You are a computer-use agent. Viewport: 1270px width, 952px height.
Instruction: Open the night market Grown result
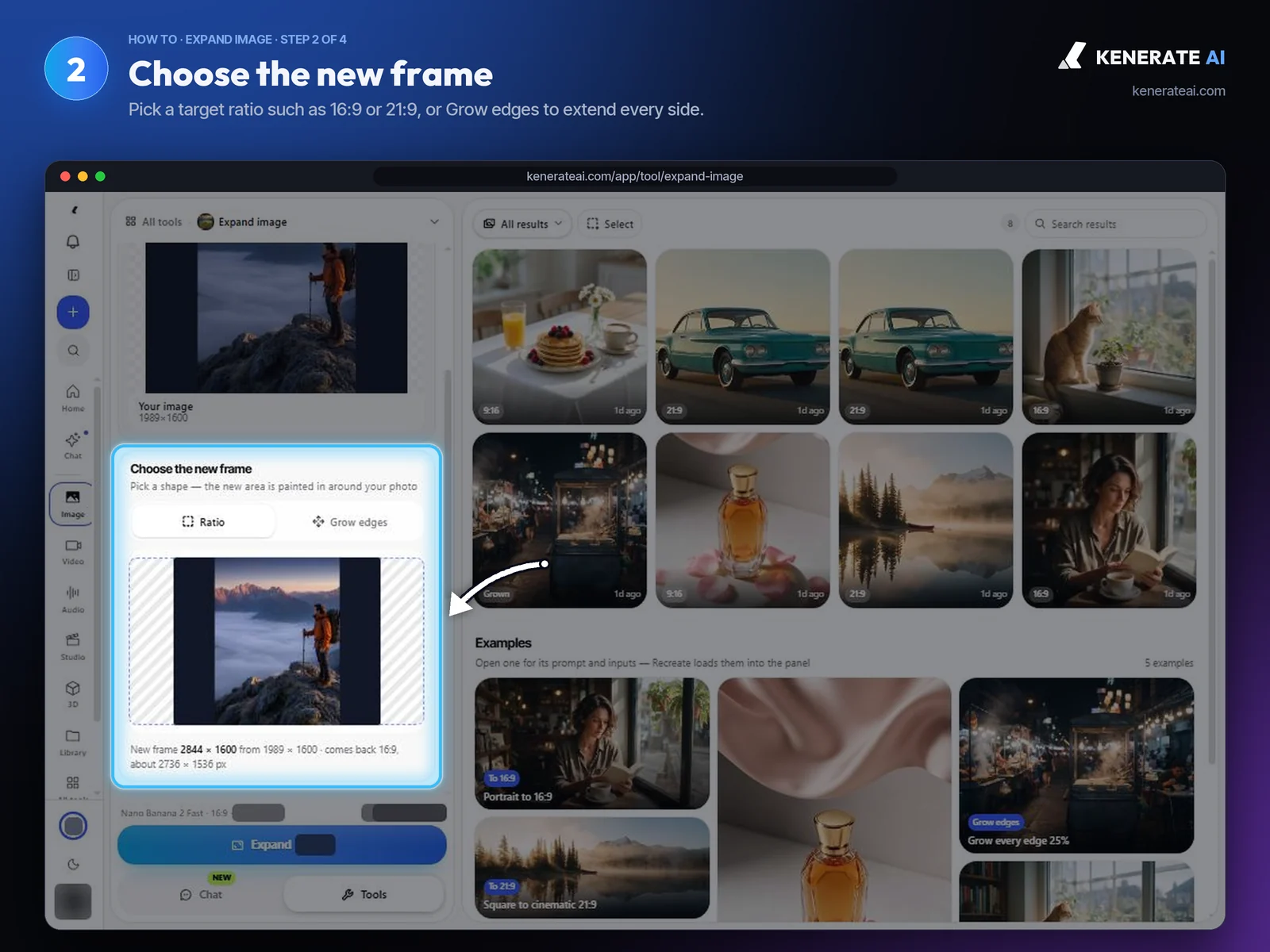pos(560,520)
